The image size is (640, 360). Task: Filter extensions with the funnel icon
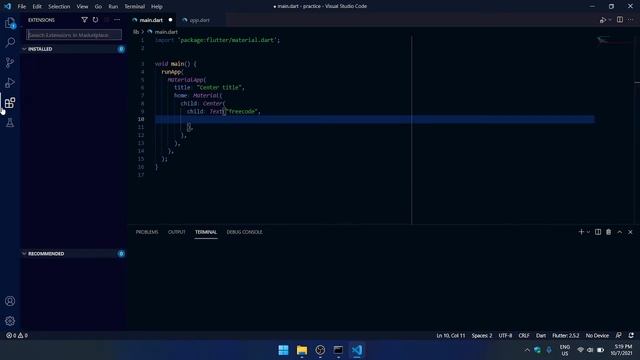[84, 20]
